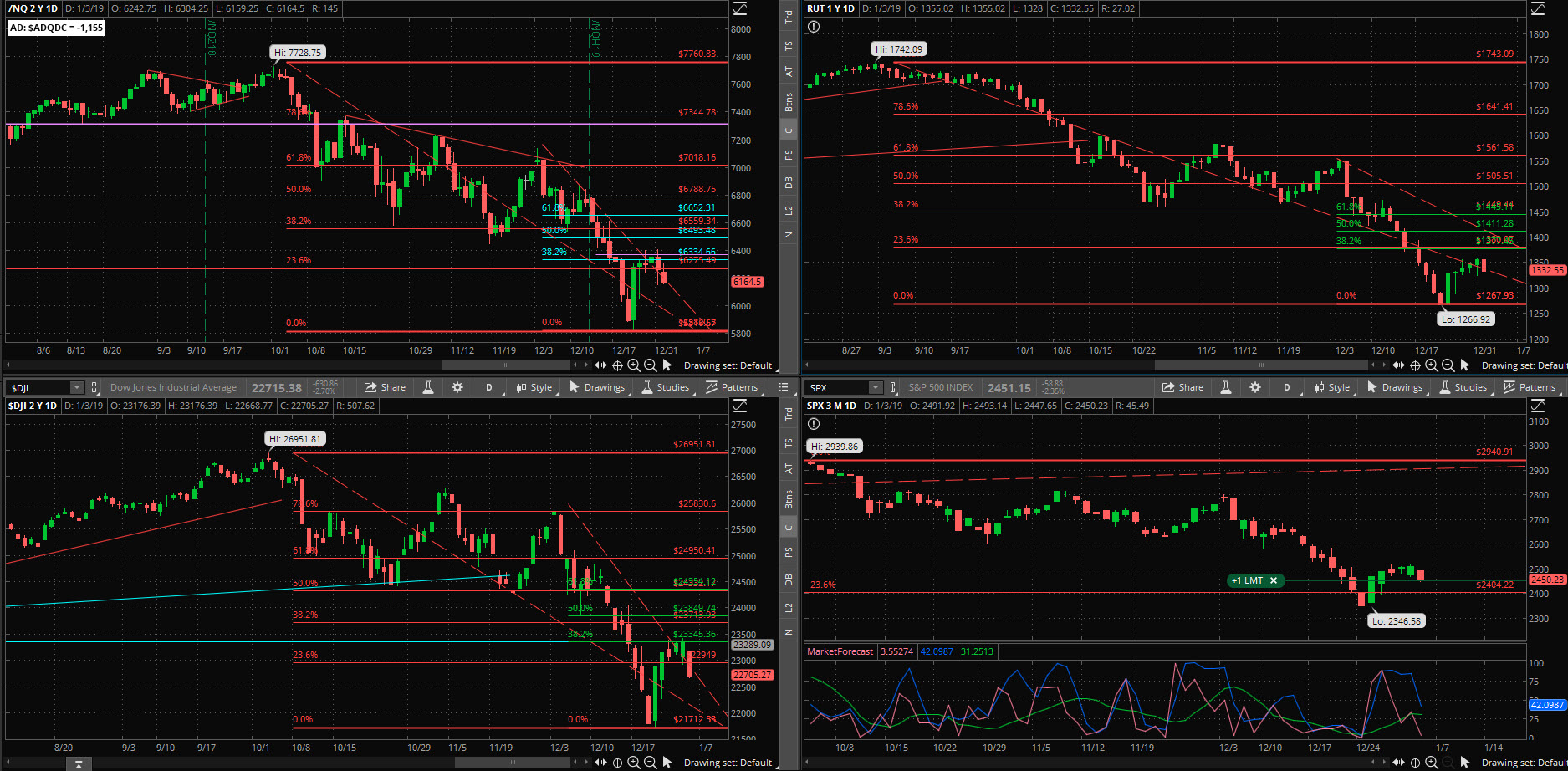The width and height of the screenshot is (1568, 771).
Task: Open the L2 side tab beside the $DJI chart
Action: pos(788,607)
